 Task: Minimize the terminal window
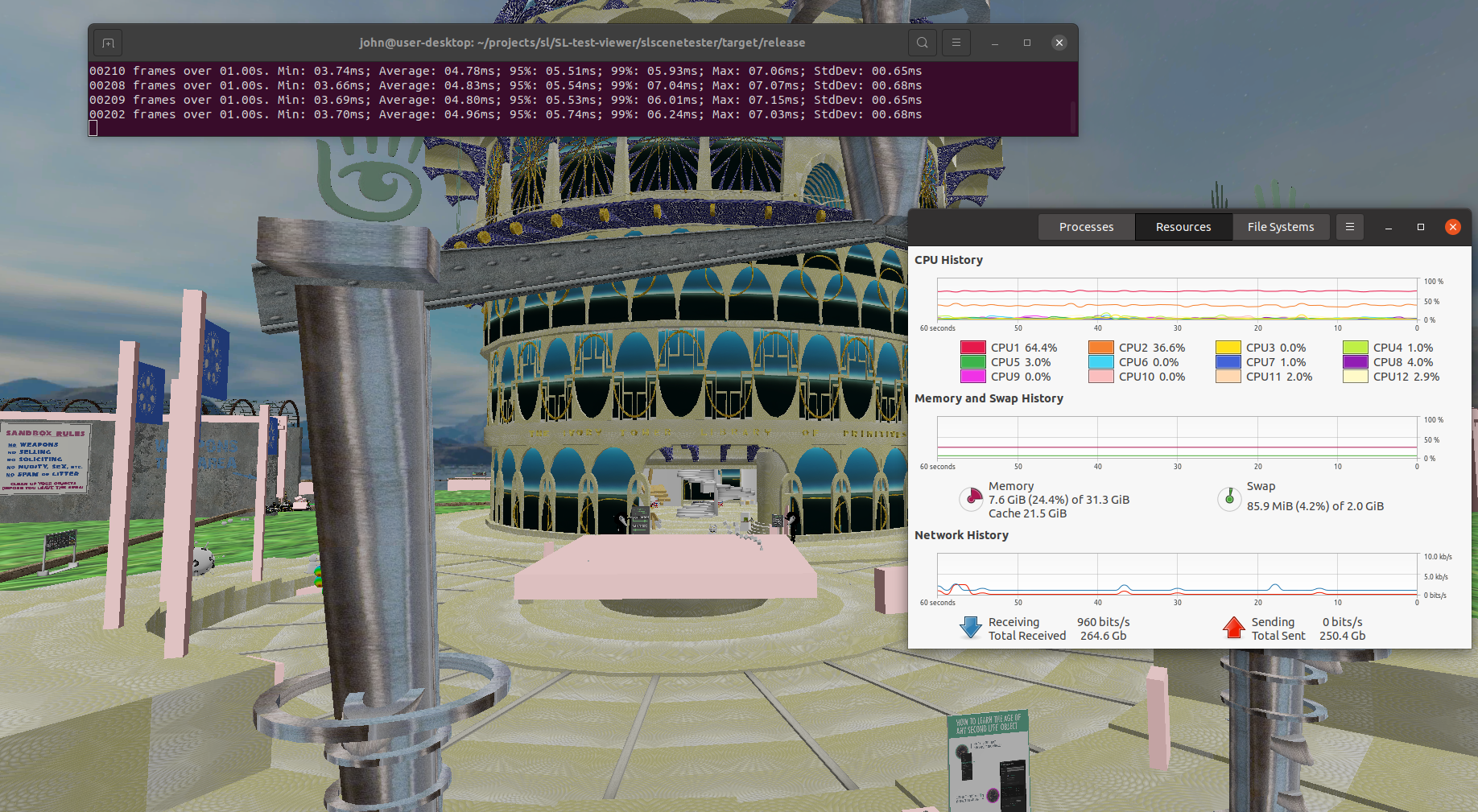(995, 43)
